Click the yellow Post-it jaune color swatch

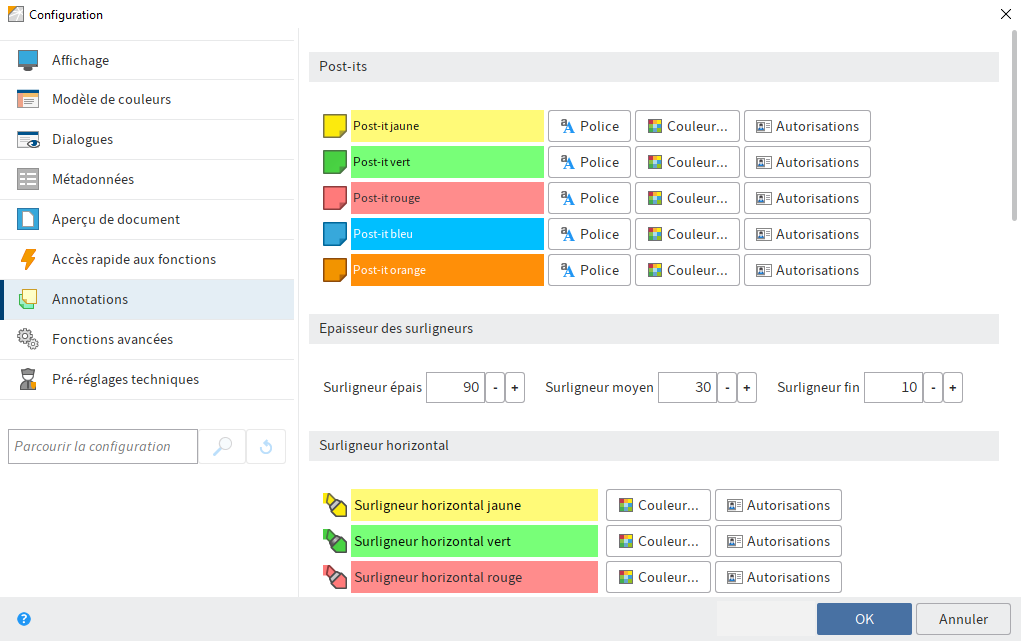334,125
